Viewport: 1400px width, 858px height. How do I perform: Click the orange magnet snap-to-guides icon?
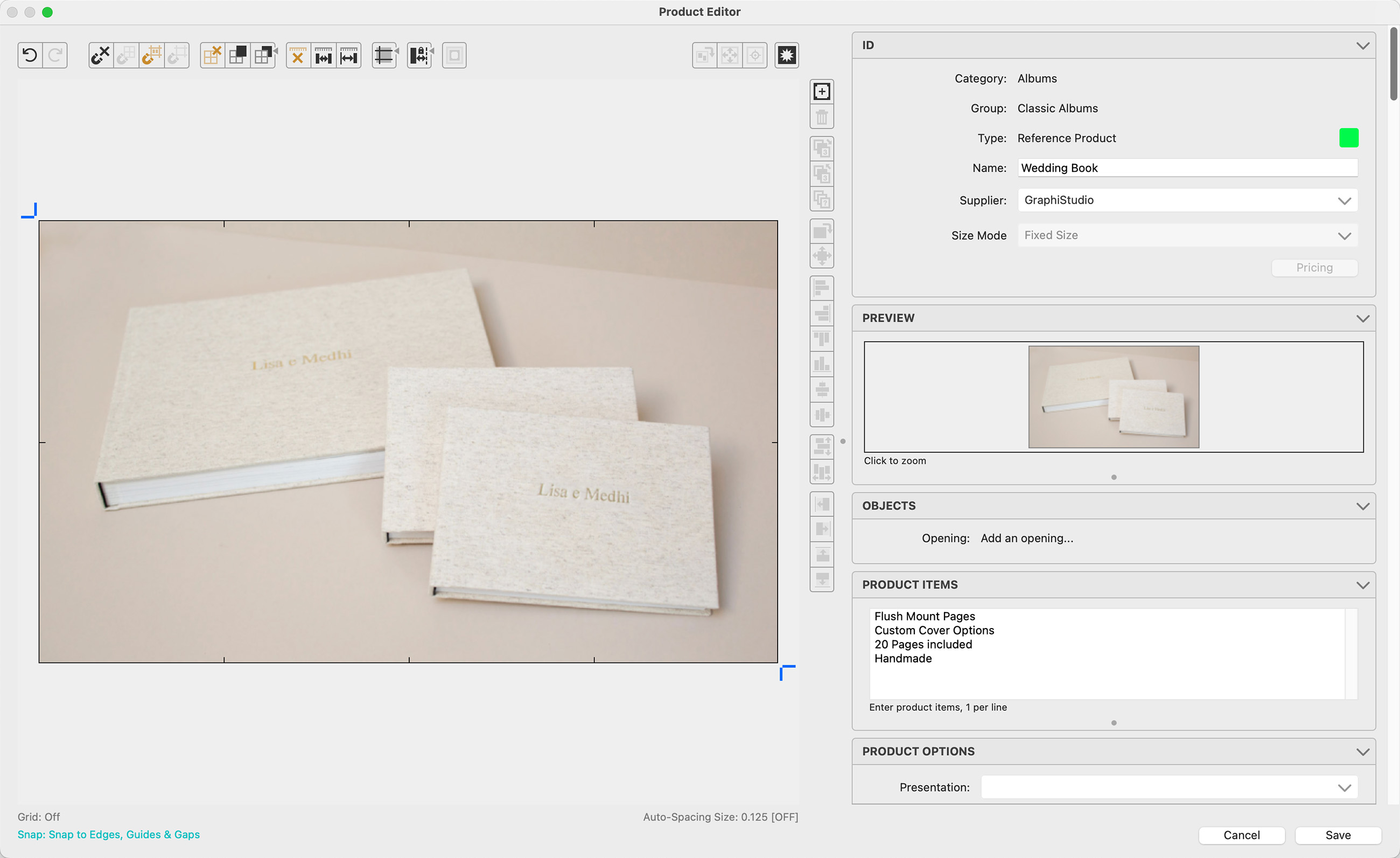151,55
